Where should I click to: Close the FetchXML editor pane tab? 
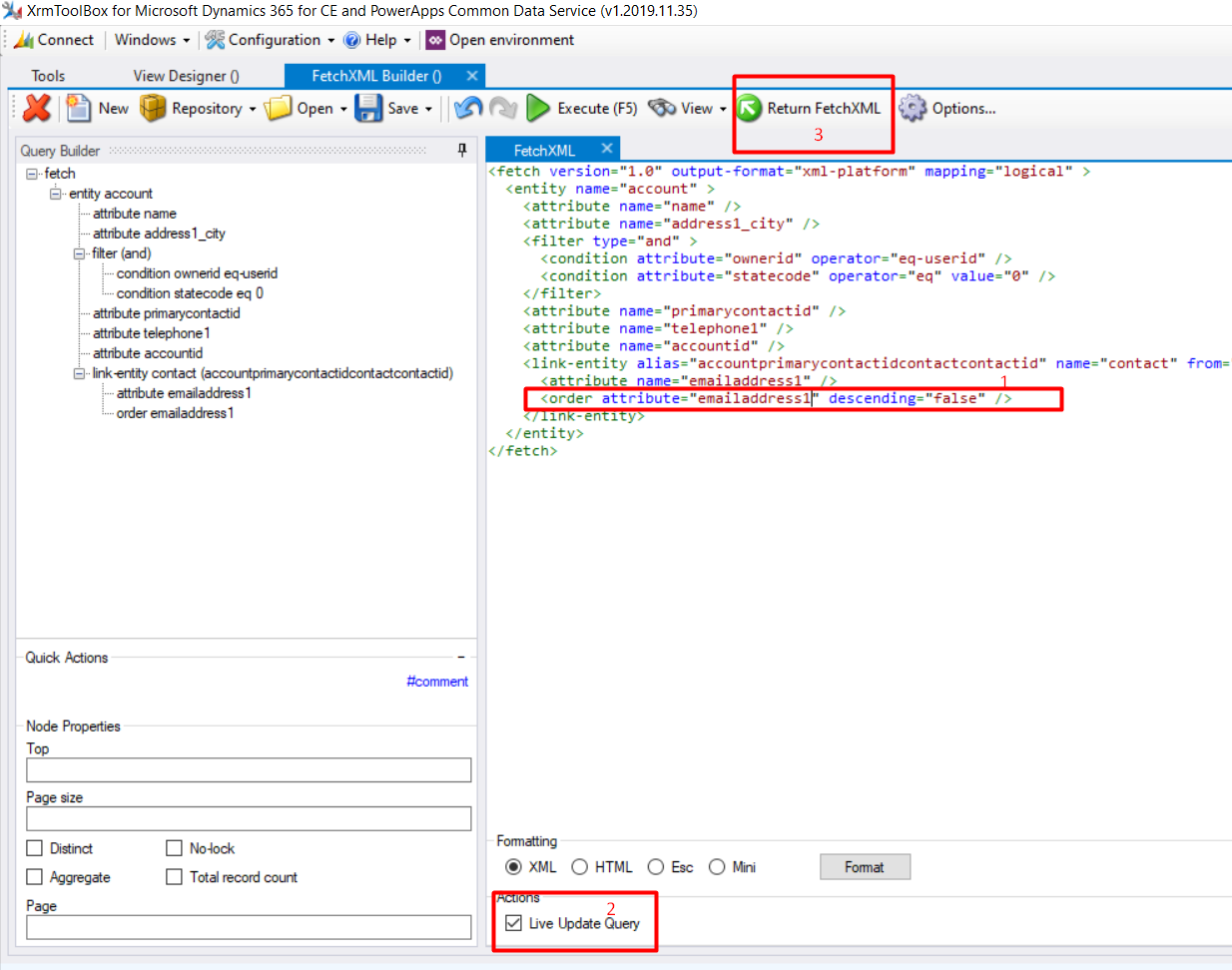pyautogui.click(x=605, y=149)
